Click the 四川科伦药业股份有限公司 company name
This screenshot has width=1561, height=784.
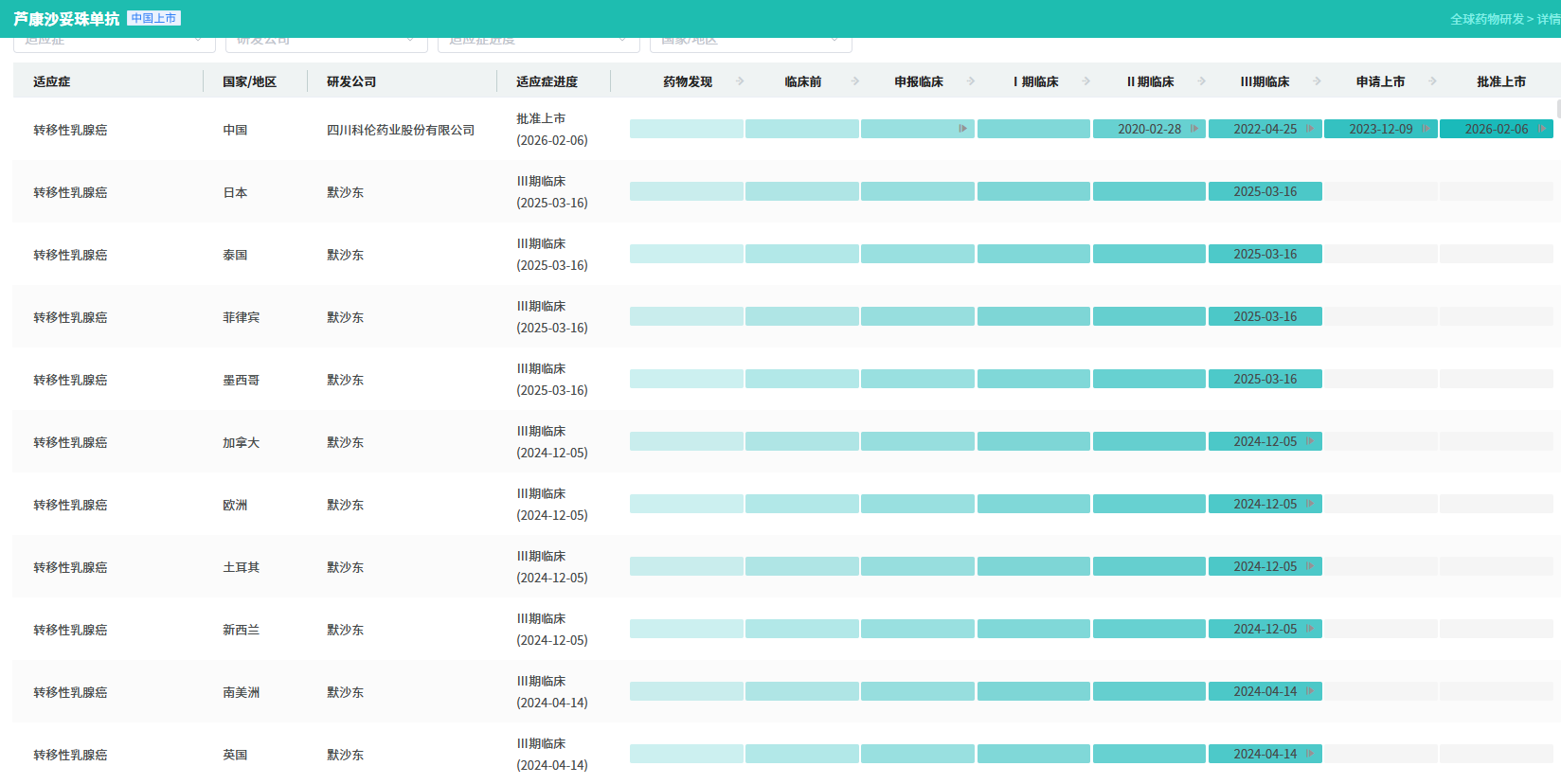tap(400, 130)
